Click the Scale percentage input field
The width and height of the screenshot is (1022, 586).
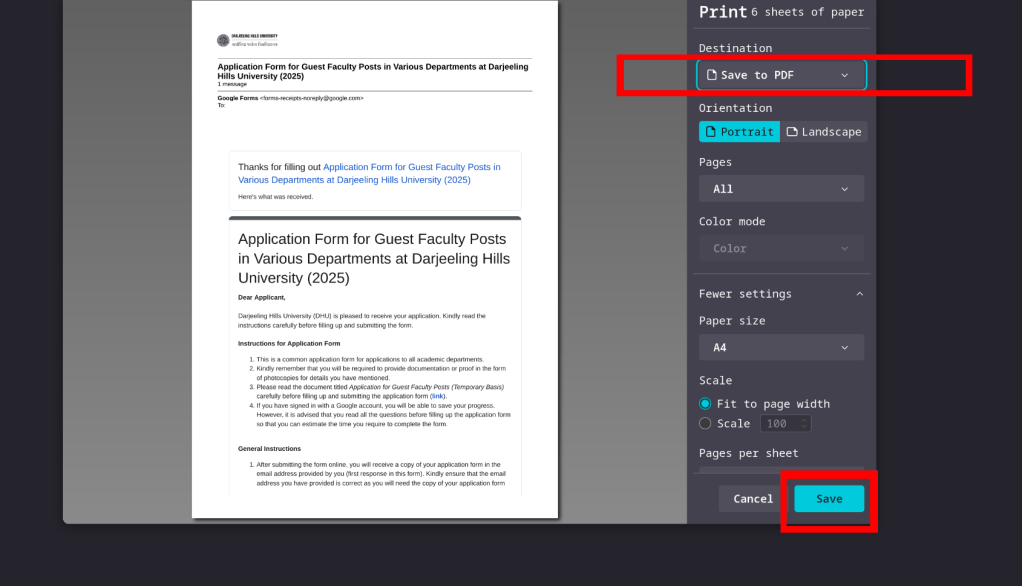coord(778,424)
